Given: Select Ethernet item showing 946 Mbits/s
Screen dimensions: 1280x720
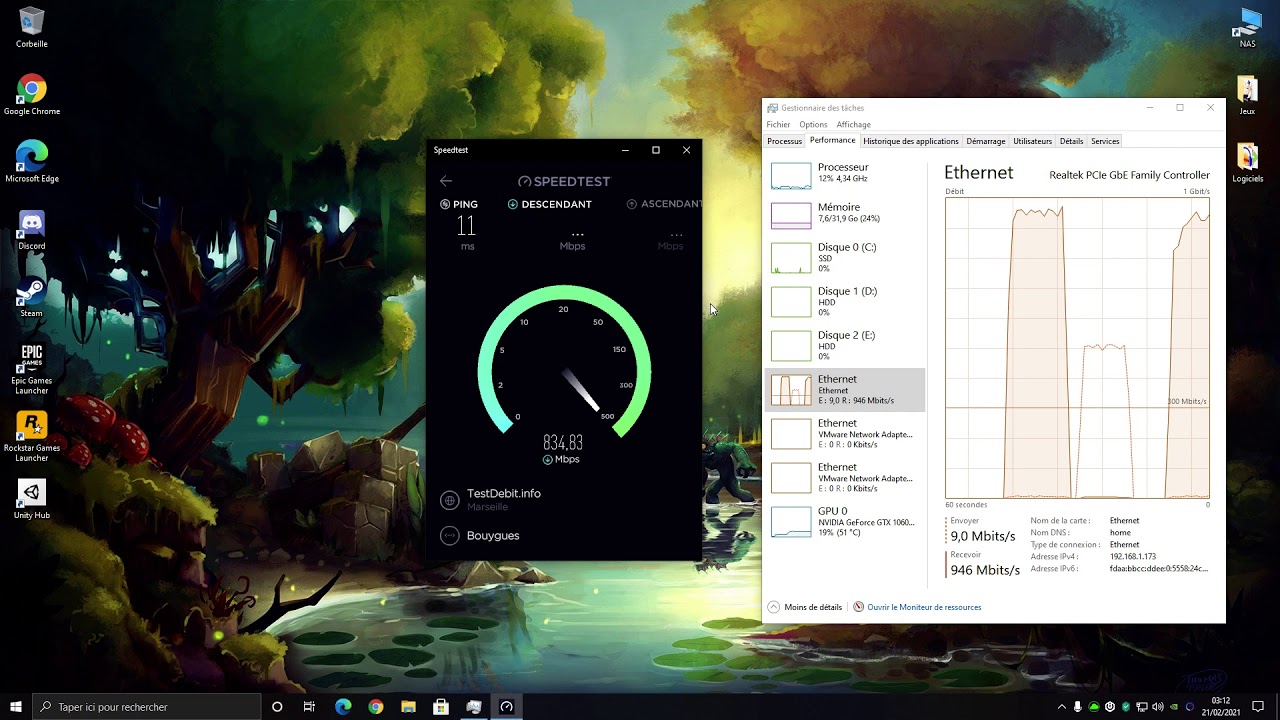Looking at the screenshot, I should pos(846,389).
